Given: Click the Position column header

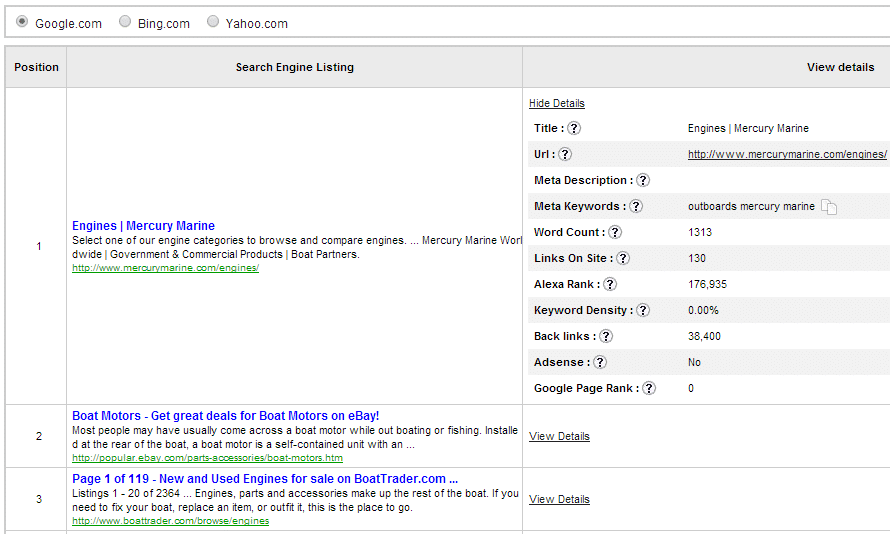Looking at the screenshot, I should (36, 67).
